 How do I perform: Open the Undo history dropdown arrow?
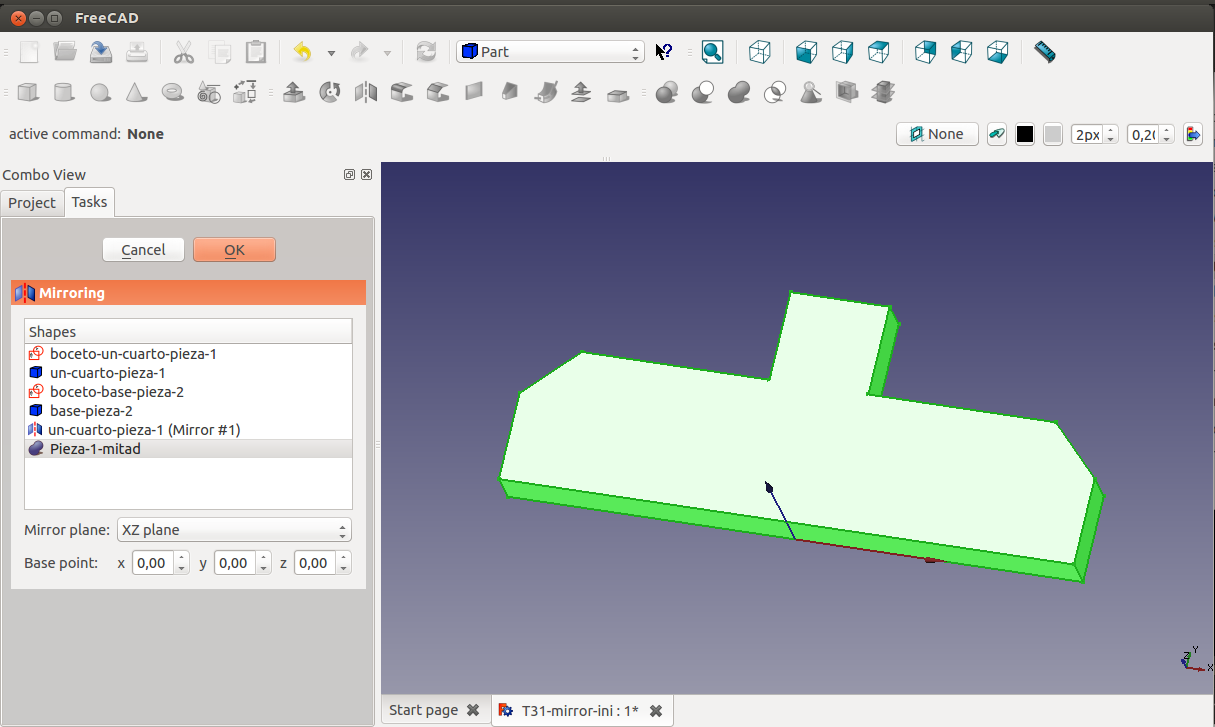(x=331, y=52)
